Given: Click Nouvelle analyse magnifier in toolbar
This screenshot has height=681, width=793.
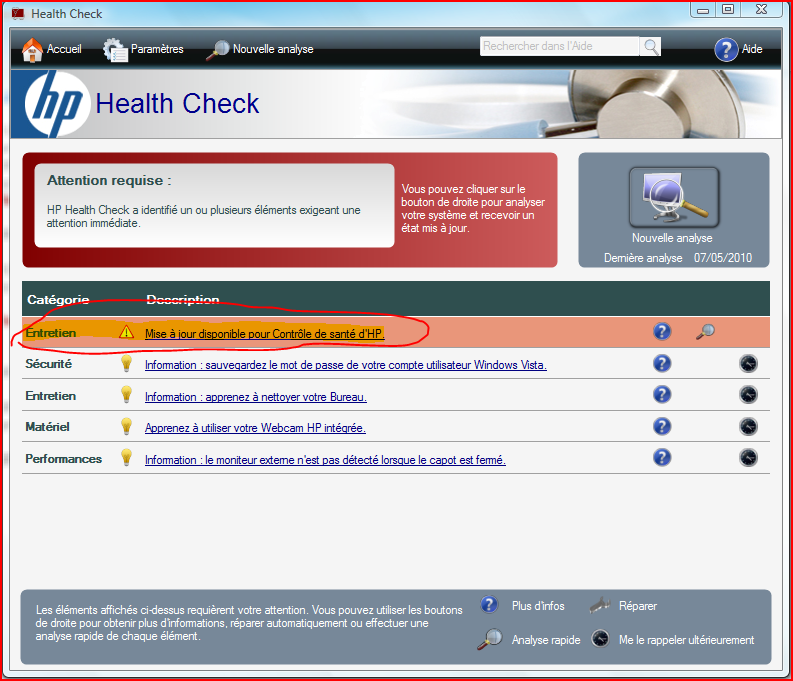Looking at the screenshot, I should tap(218, 50).
